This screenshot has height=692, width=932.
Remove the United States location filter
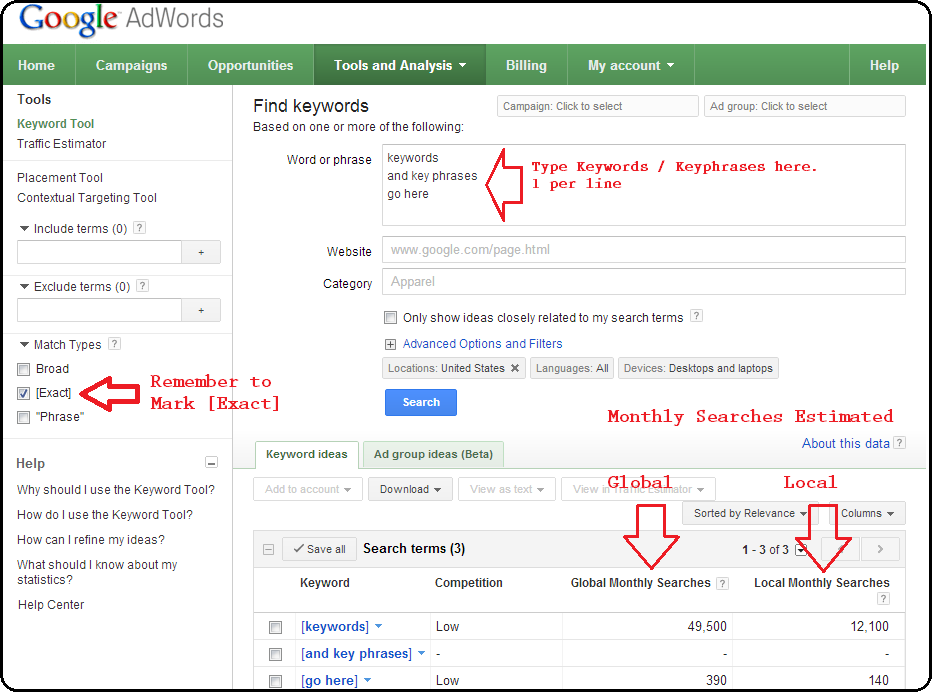coord(515,368)
